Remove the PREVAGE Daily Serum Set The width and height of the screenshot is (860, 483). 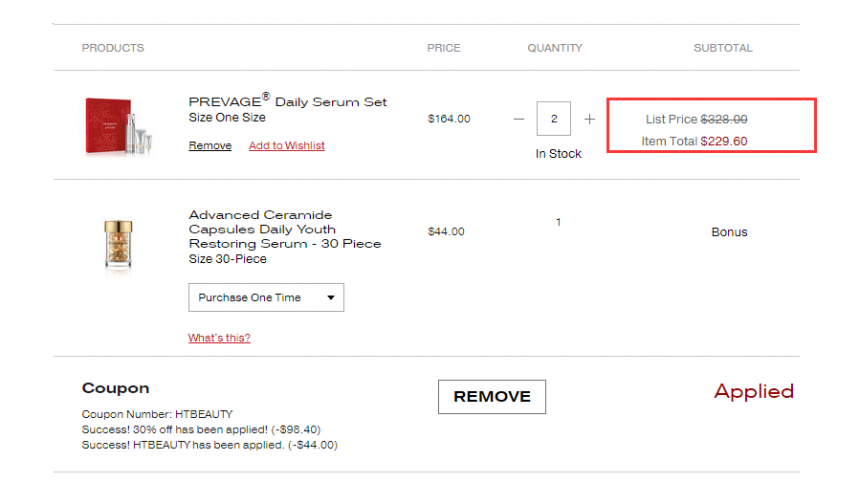(210, 145)
